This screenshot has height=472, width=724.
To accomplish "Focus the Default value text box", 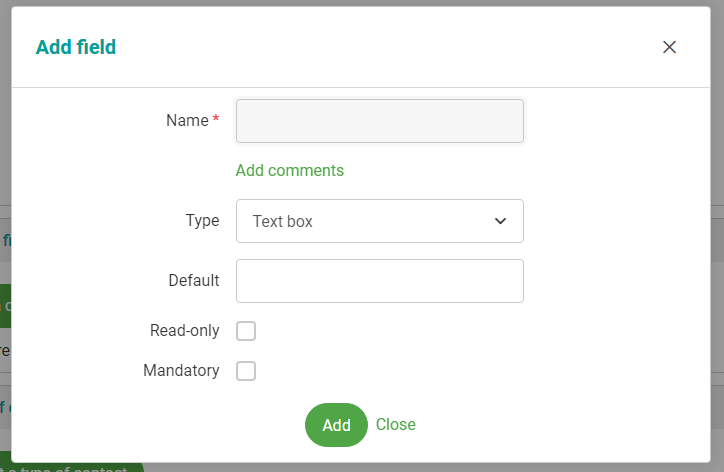I will coord(379,281).
